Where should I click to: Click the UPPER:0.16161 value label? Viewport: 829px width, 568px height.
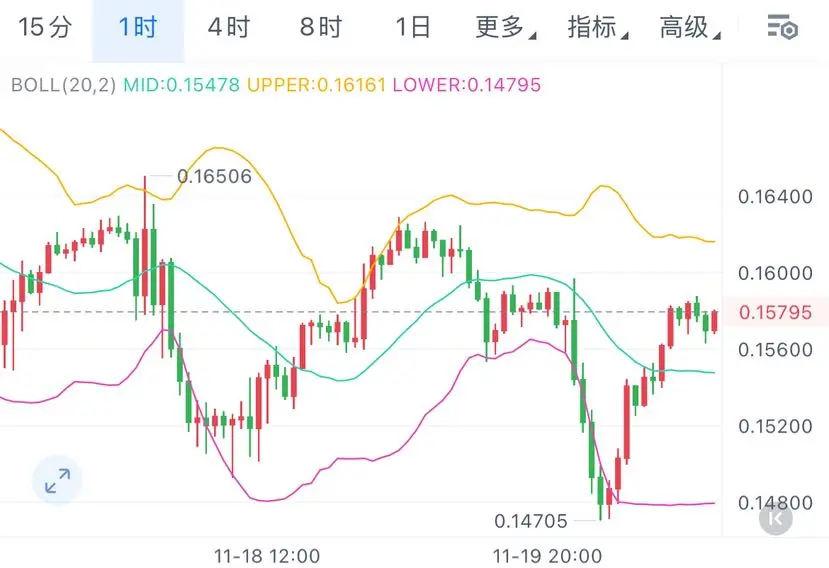click(316, 85)
